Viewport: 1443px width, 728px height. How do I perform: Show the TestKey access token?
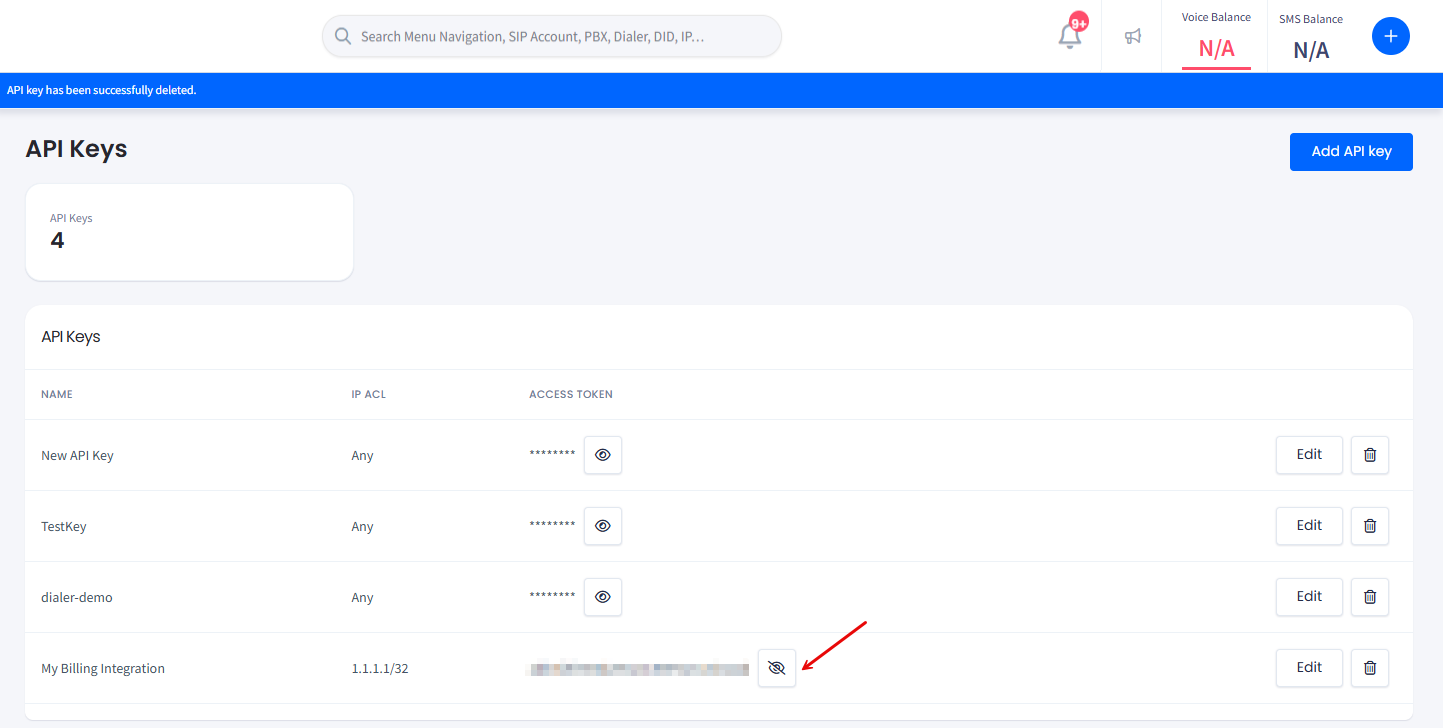point(603,526)
